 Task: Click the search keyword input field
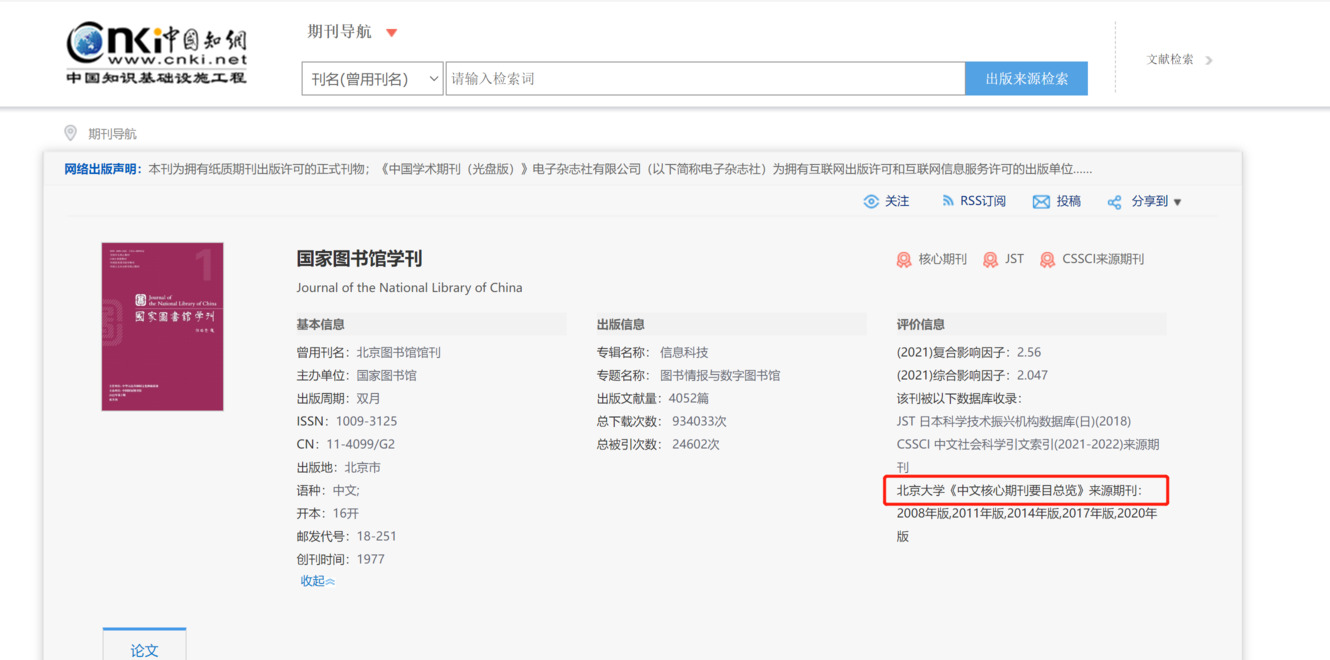tap(704, 79)
